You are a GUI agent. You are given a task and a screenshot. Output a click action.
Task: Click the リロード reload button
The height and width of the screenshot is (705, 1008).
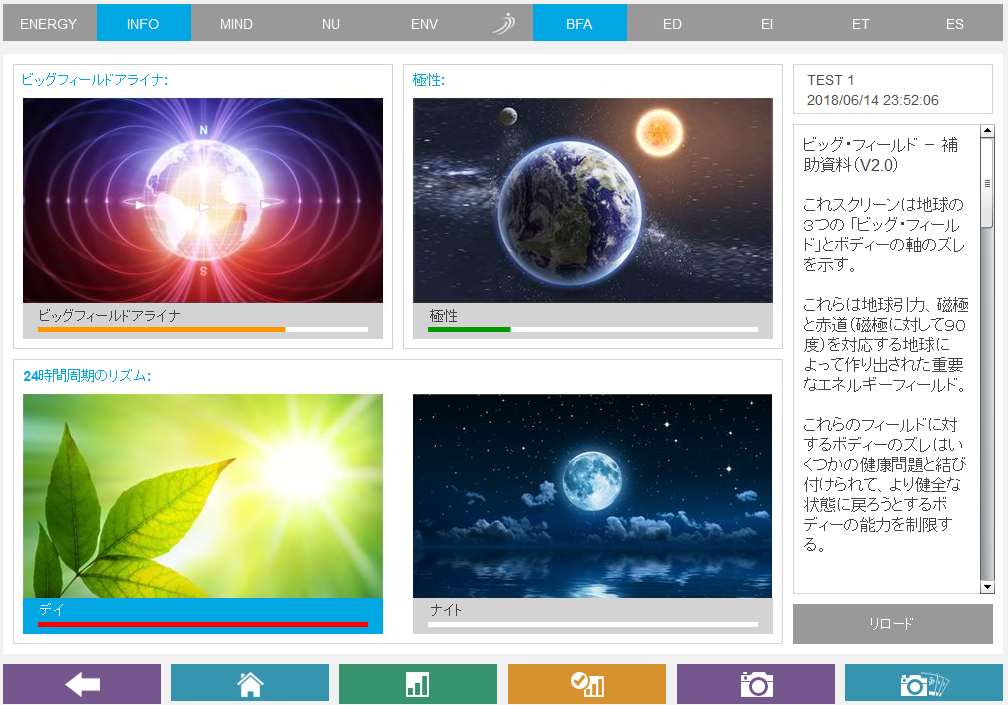coord(892,623)
